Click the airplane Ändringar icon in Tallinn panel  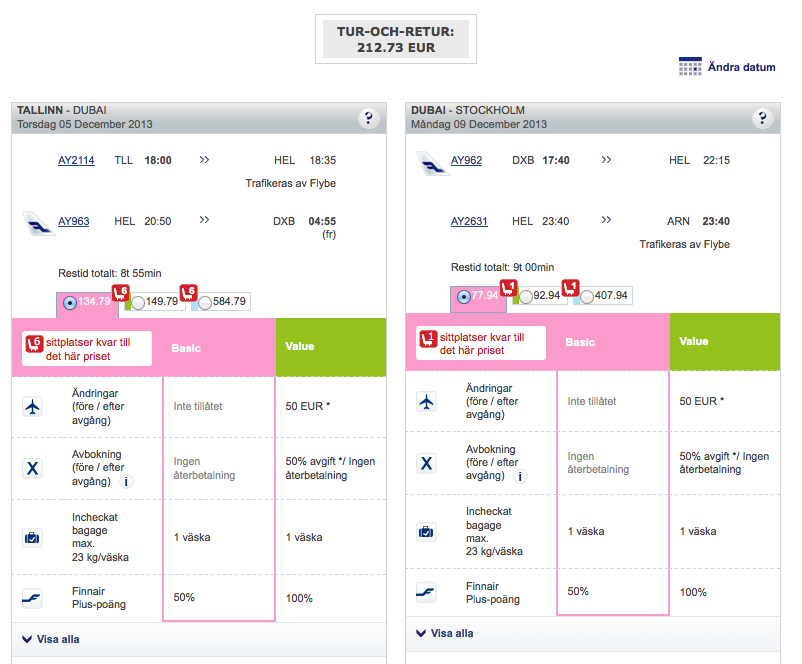point(33,406)
